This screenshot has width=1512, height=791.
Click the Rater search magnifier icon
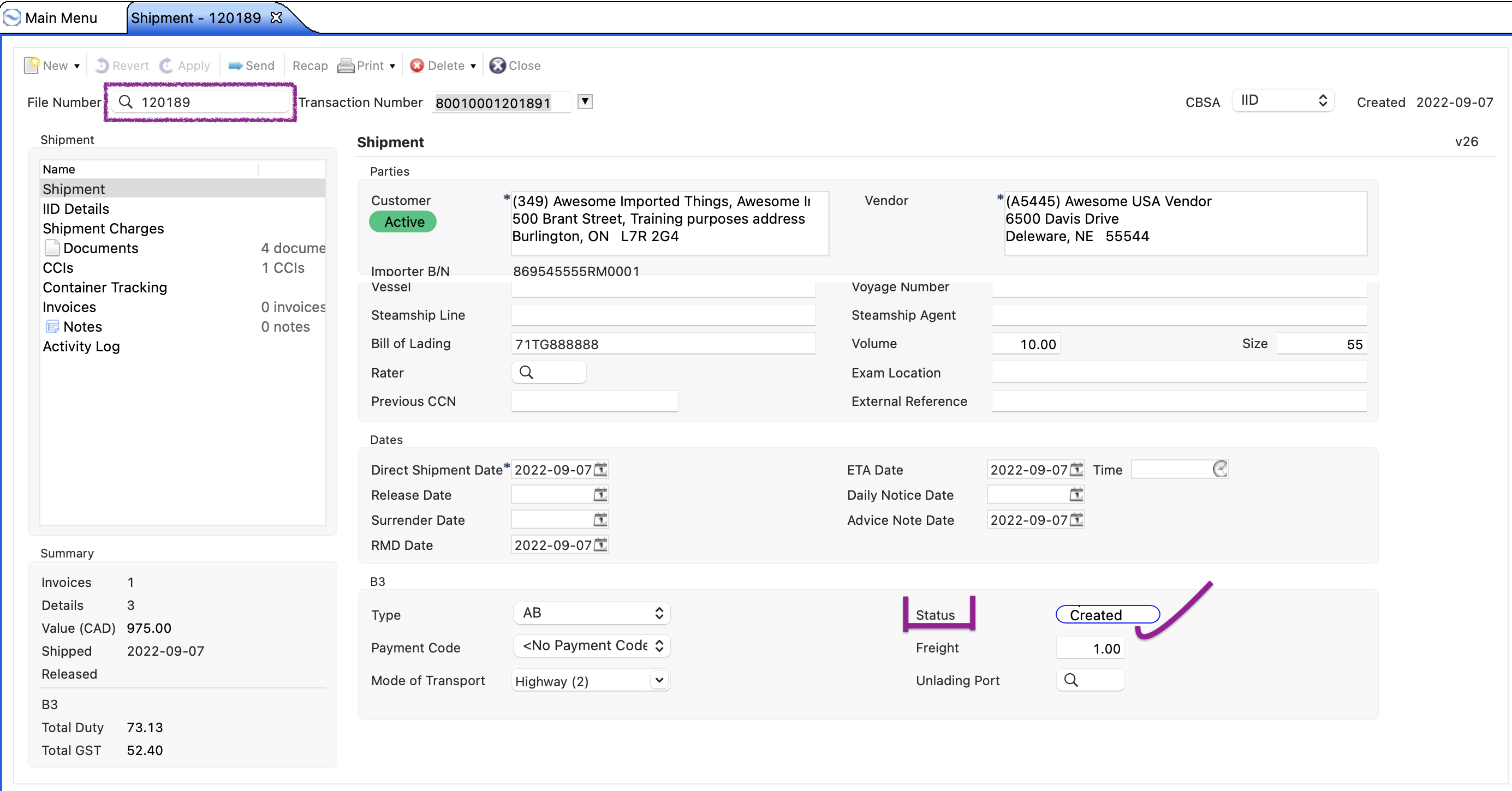click(527, 373)
